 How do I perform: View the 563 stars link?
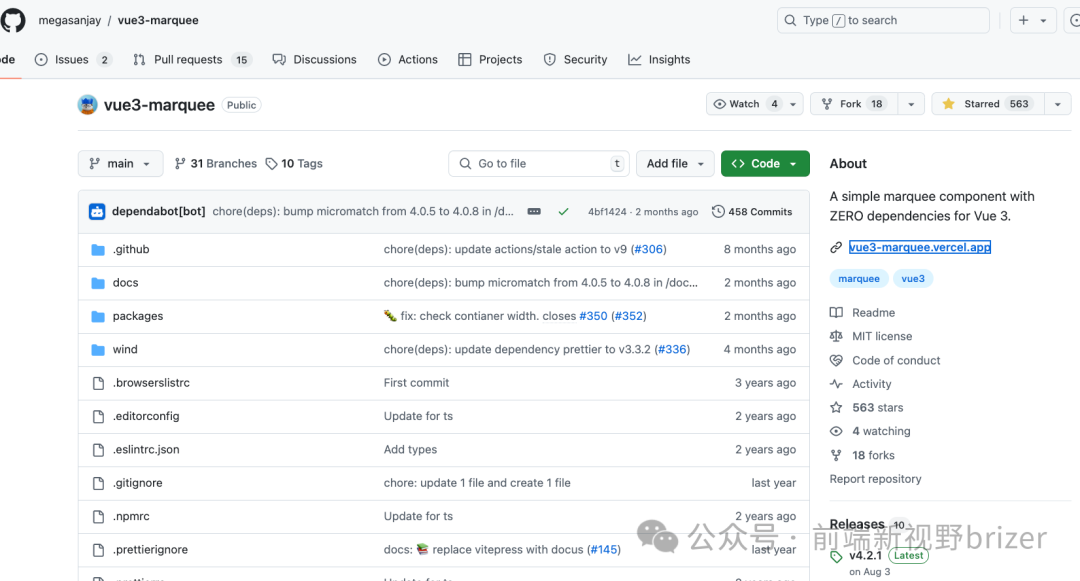coord(866,408)
